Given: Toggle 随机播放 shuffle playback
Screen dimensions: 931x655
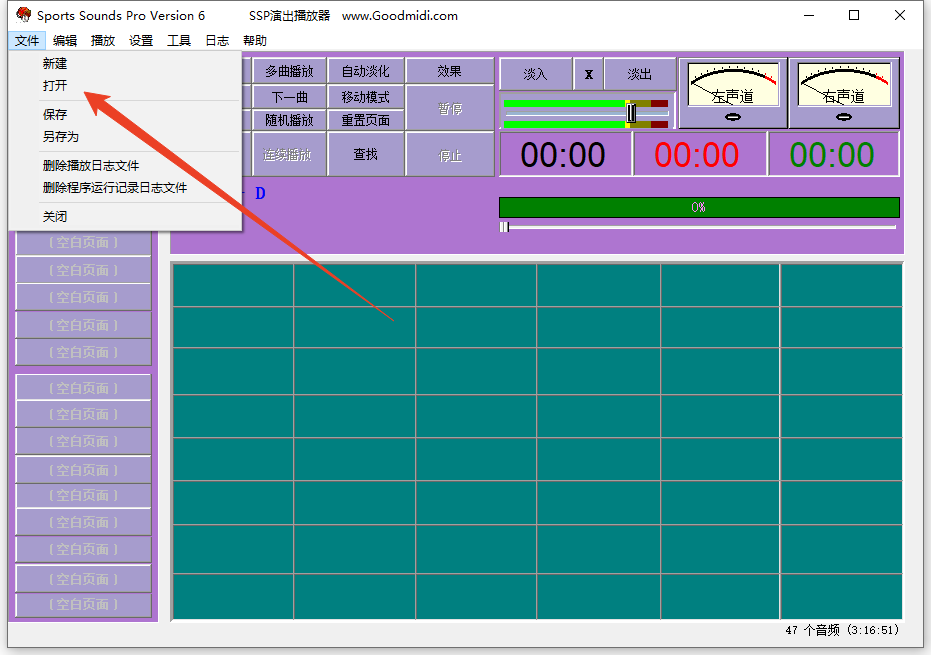Looking at the screenshot, I should pyautogui.click(x=289, y=120).
